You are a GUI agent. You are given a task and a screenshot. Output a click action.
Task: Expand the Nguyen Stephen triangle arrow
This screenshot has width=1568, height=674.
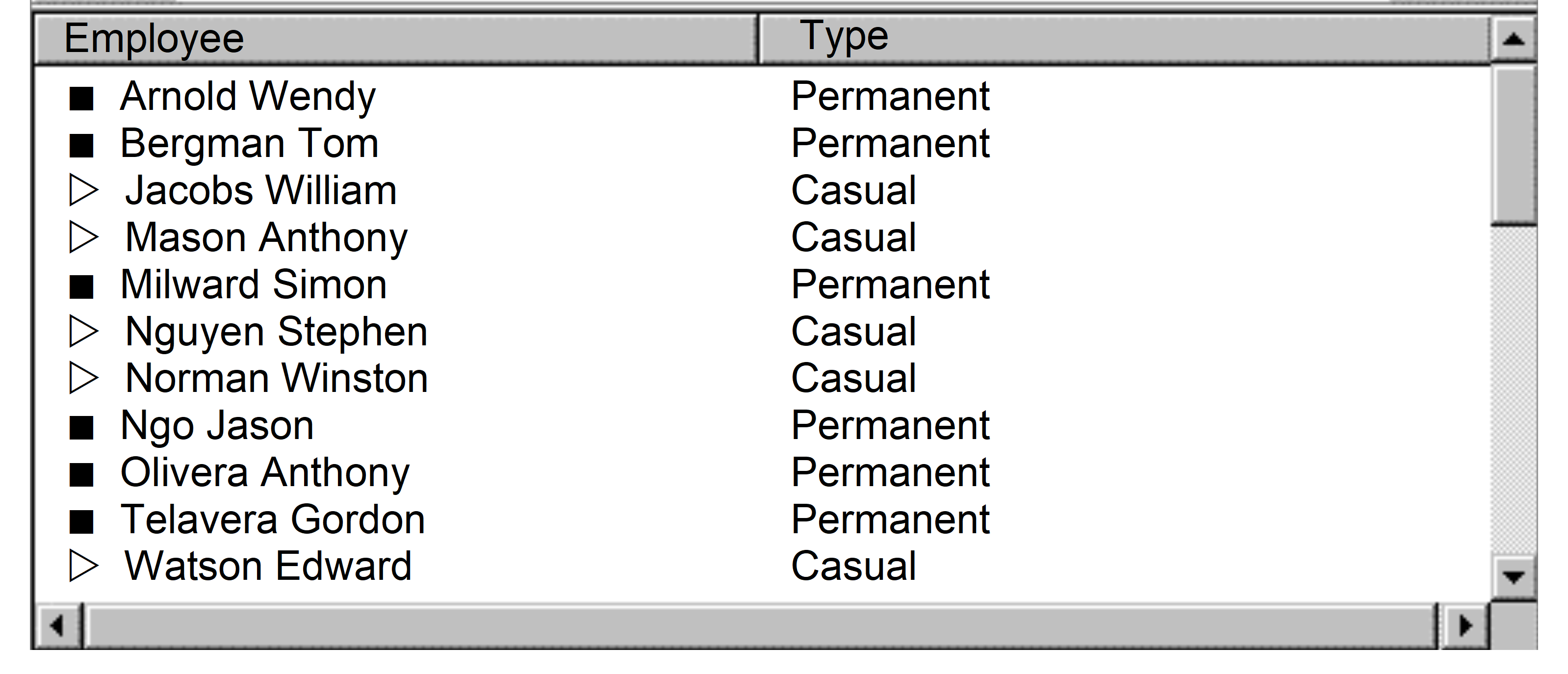click(83, 332)
